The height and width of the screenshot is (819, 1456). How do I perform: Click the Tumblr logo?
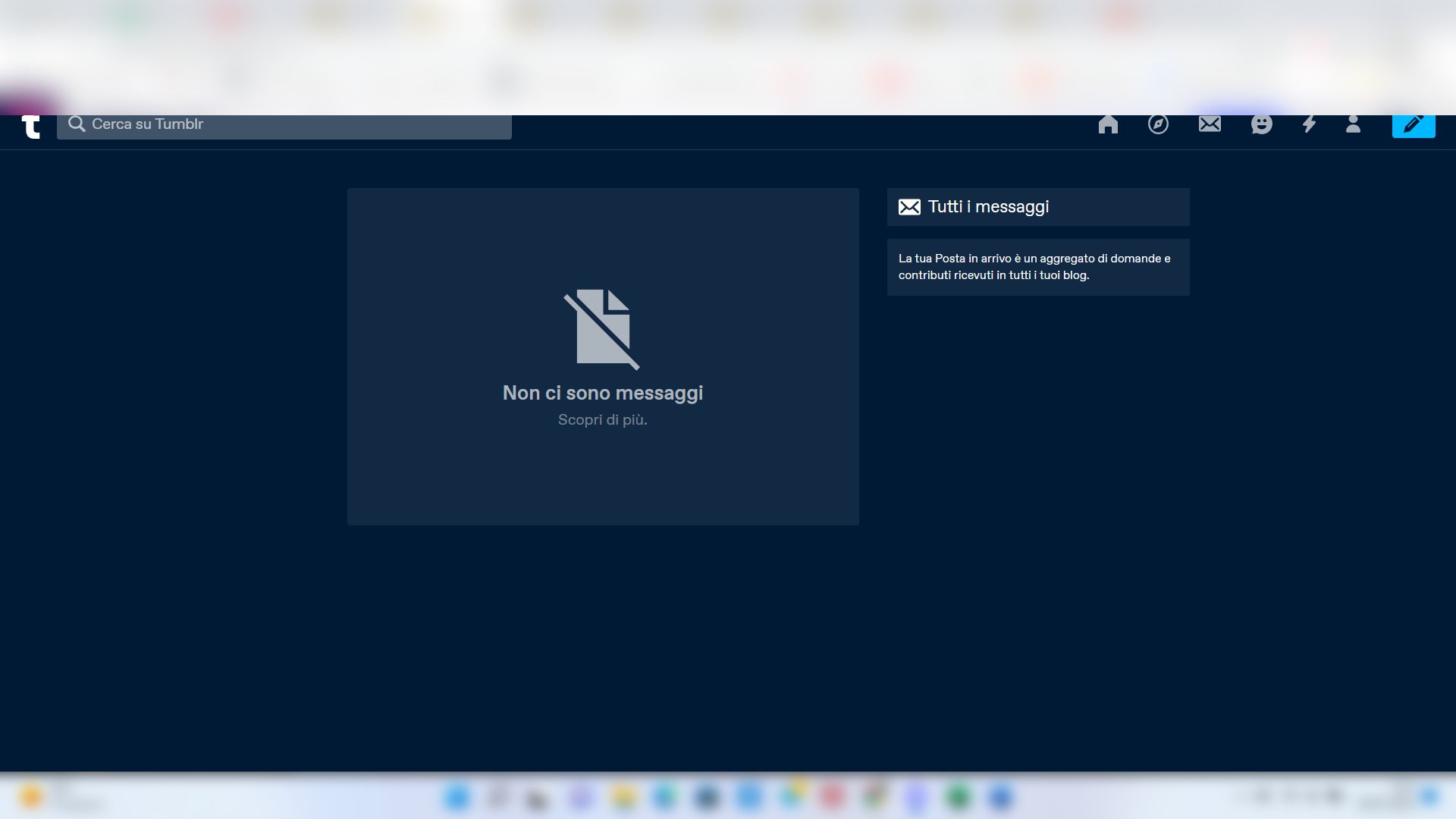tap(31, 126)
